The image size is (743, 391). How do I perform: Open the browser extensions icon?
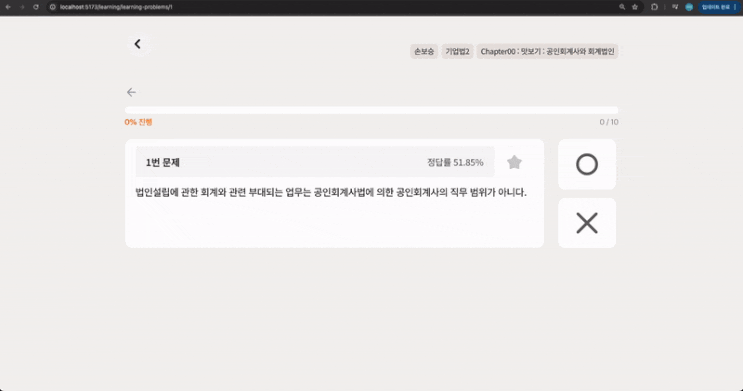point(654,7)
